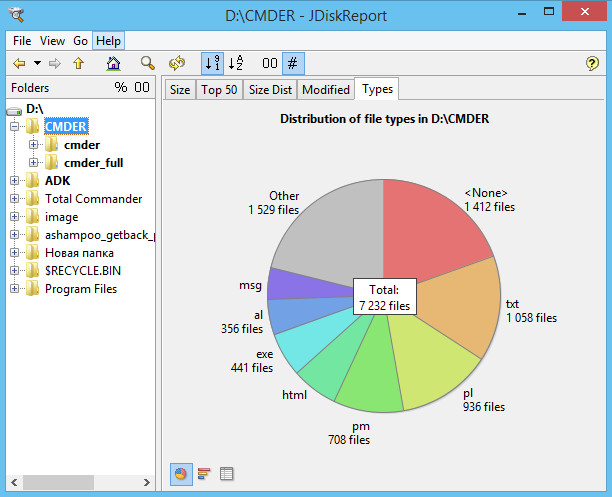Expand the ashampoo_getback folder
Viewport: 612px width, 497px height.
[x=14, y=234]
